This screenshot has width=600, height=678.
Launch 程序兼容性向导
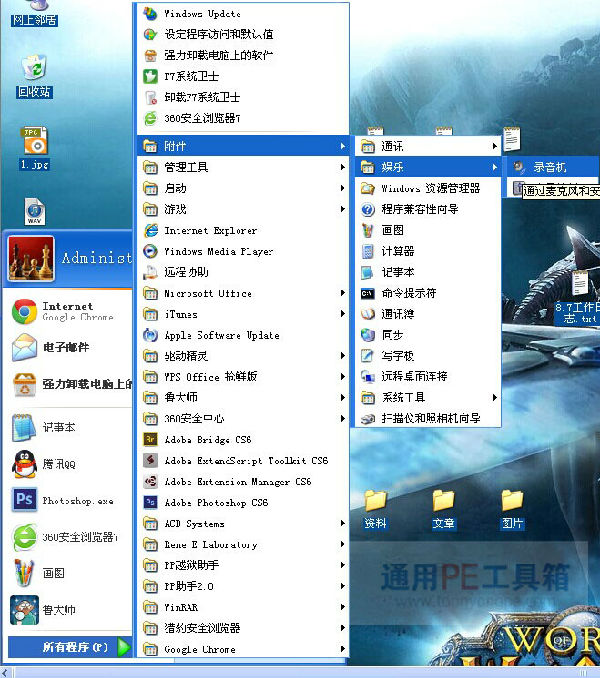pyautogui.click(x=428, y=209)
